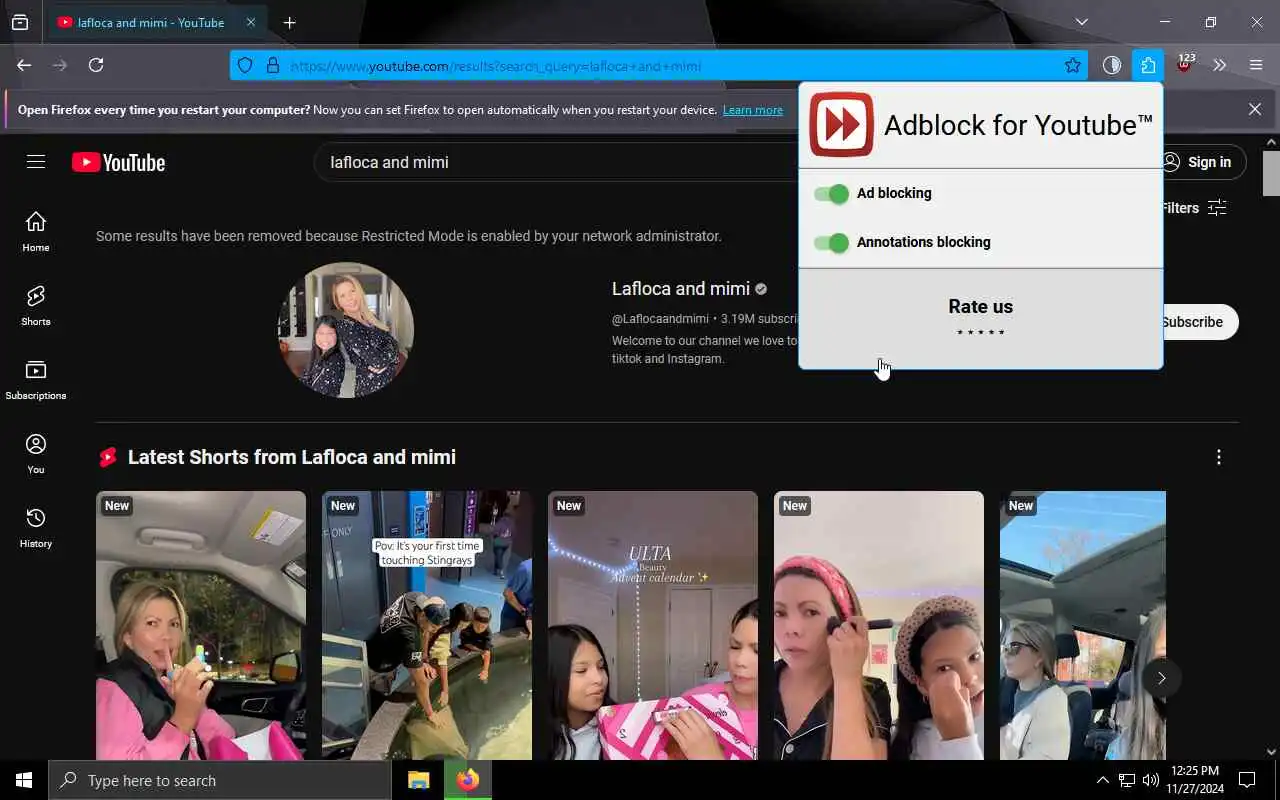Viewport: 1280px width, 800px height.
Task: Open Windows Start menu
Action: point(24,780)
